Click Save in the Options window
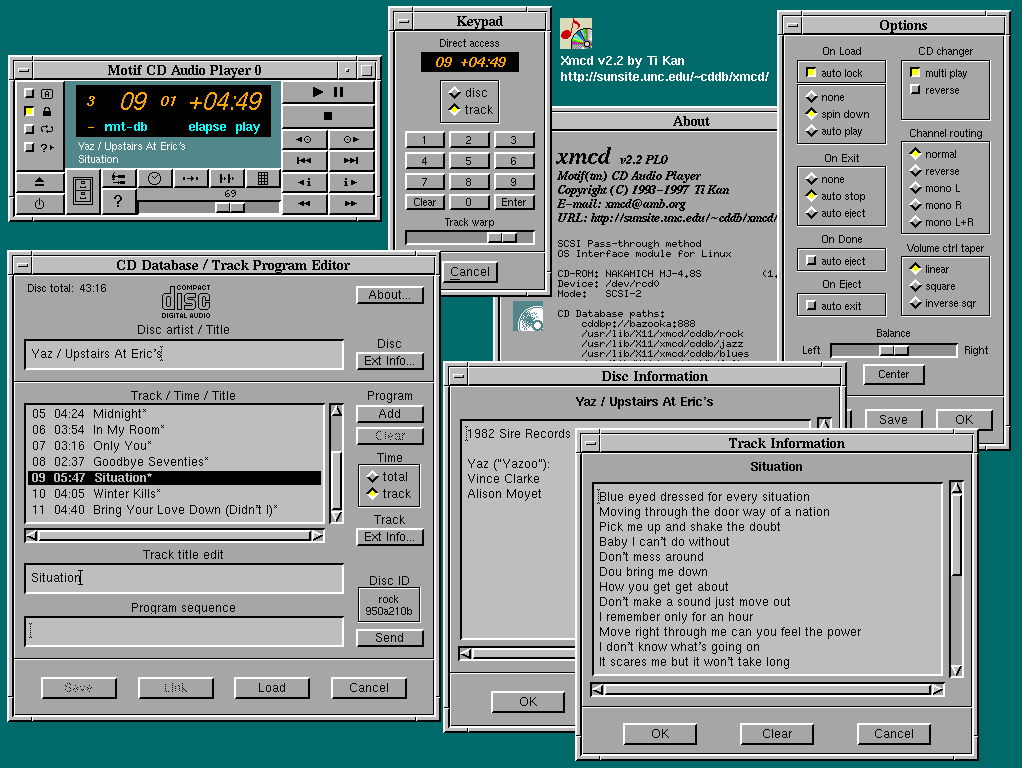The height and width of the screenshot is (768, 1022). [893, 419]
